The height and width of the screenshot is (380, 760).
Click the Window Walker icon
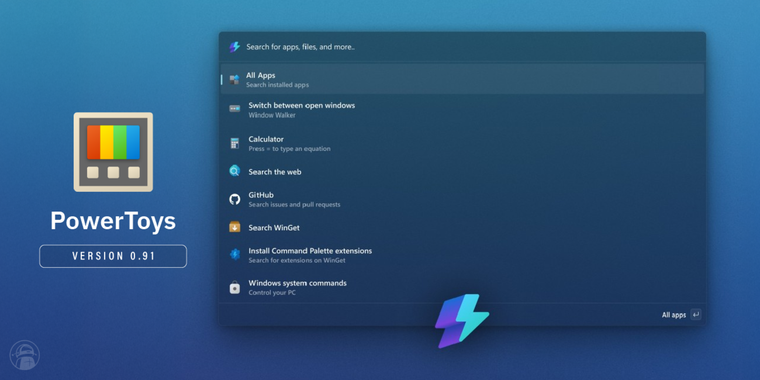(x=235, y=109)
